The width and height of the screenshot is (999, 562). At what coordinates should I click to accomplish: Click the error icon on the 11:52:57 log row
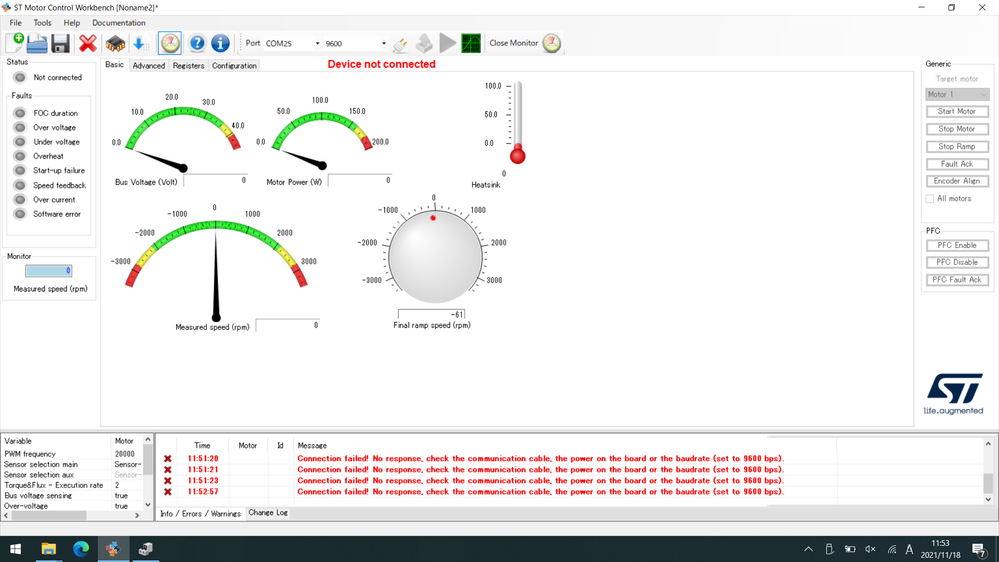(168, 492)
